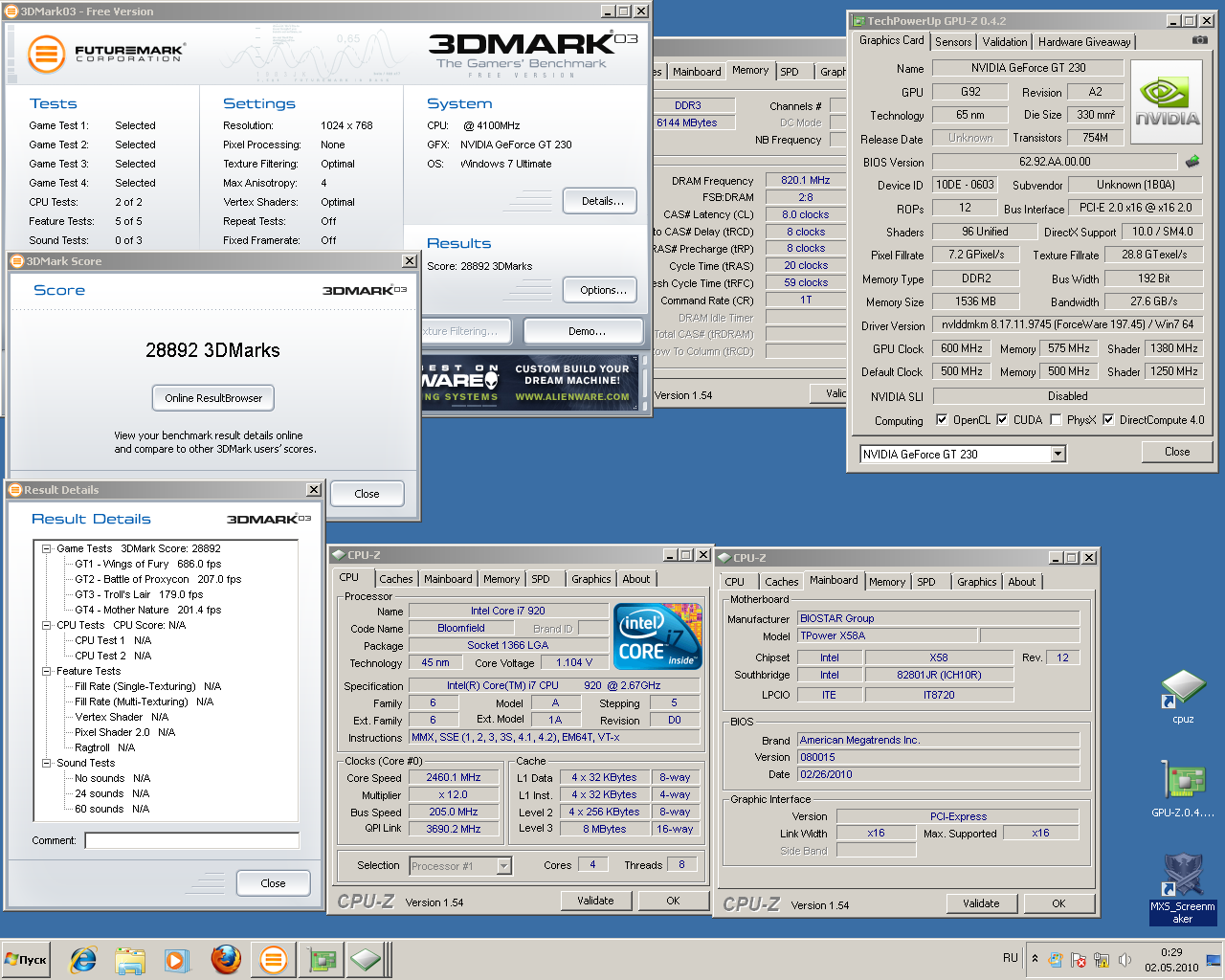
Task: Collapse the CPU Tests tree node
Action: pyautogui.click(x=46, y=625)
